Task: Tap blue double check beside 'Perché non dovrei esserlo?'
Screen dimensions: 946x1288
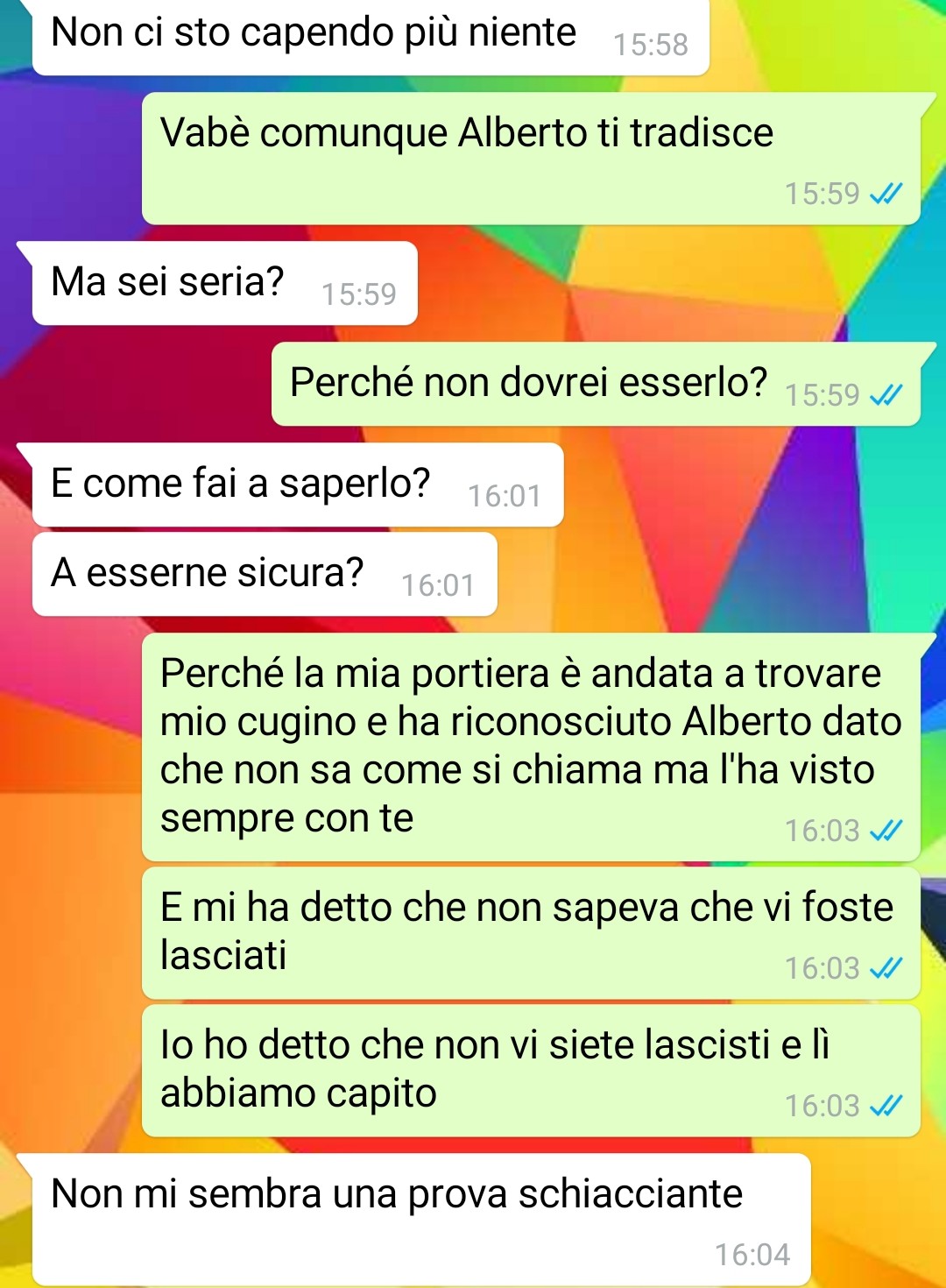Action: [x=886, y=395]
